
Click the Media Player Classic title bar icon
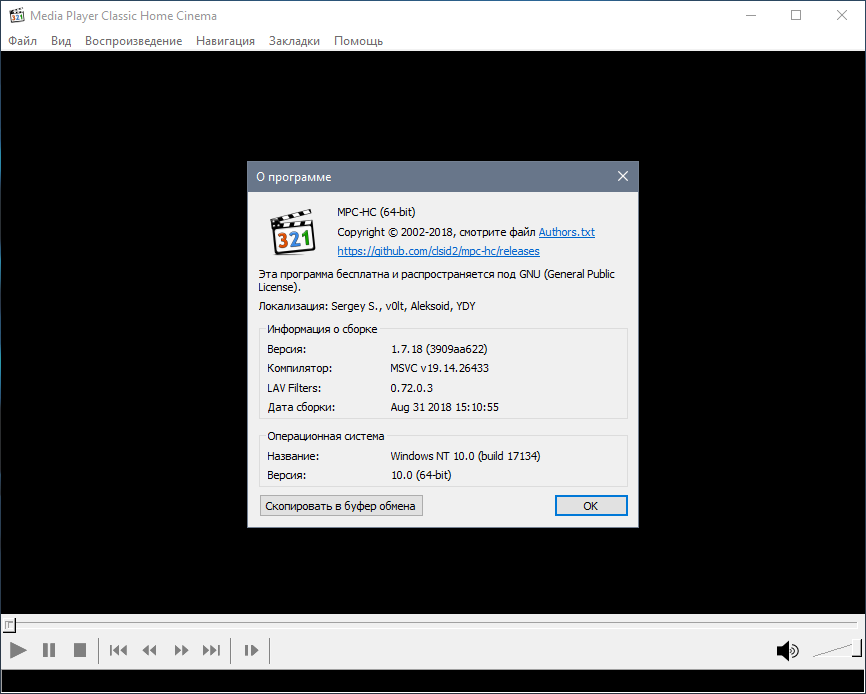pyautogui.click(x=17, y=15)
